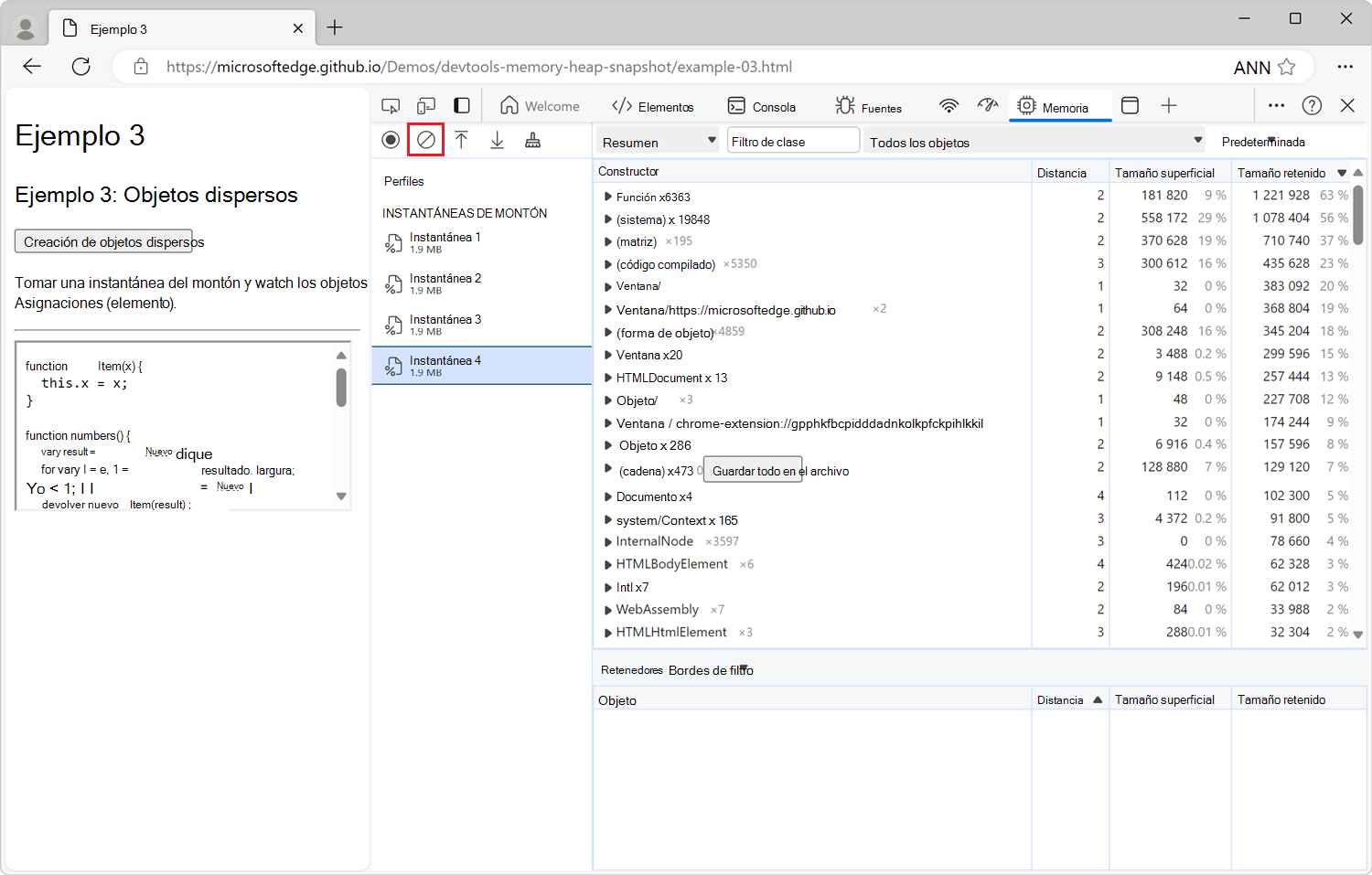Image resolution: width=1372 pixels, height=875 pixels.
Task: Switch to the Welcome tab
Action: point(540,106)
